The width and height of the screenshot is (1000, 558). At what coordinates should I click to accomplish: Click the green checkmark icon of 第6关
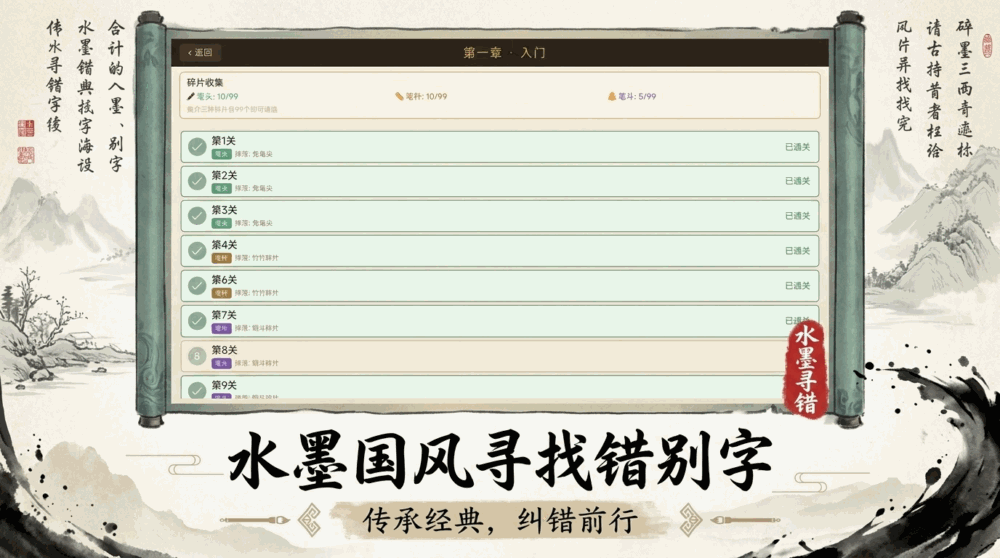point(197,286)
